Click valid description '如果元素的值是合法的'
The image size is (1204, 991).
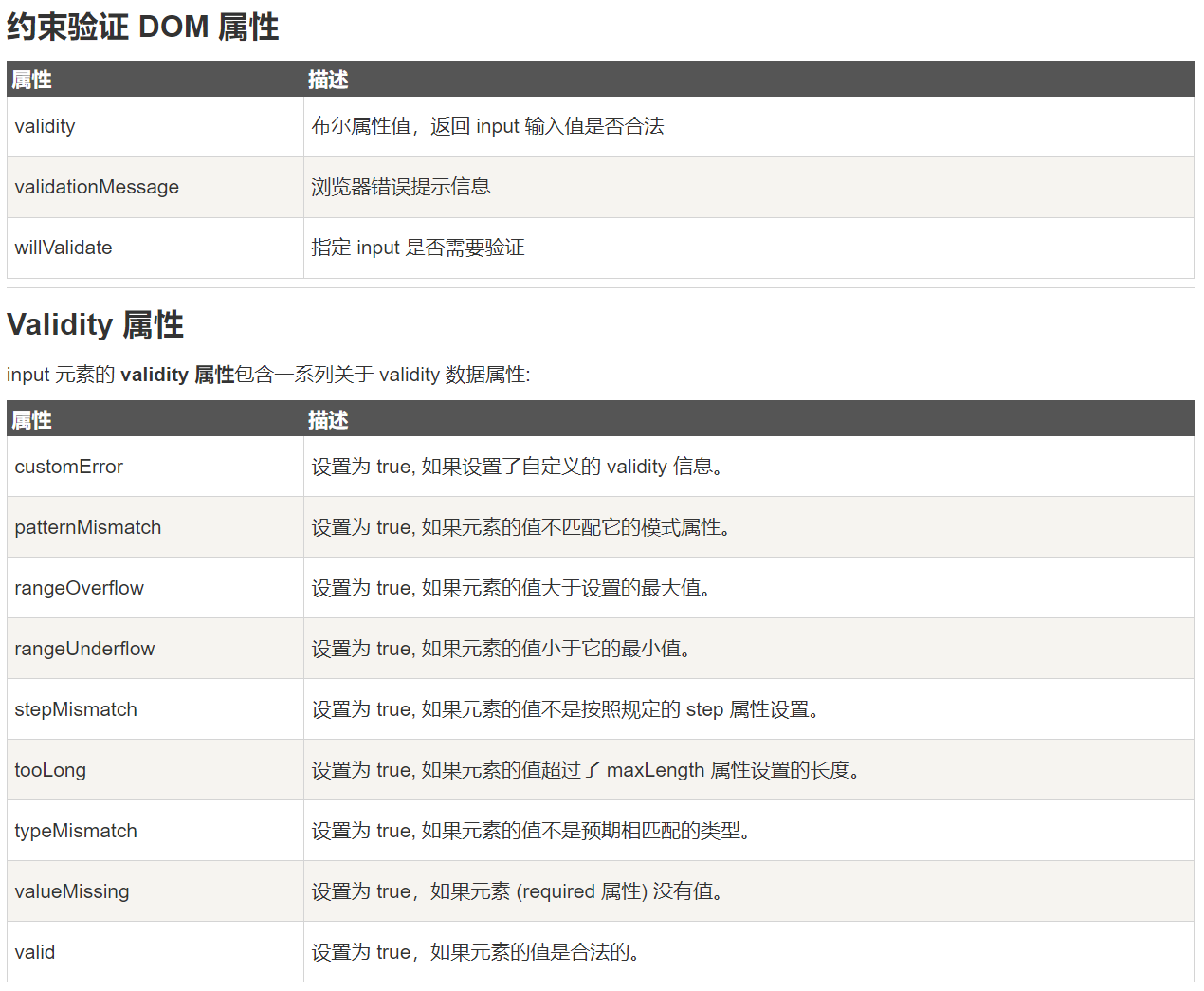pos(476,952)
